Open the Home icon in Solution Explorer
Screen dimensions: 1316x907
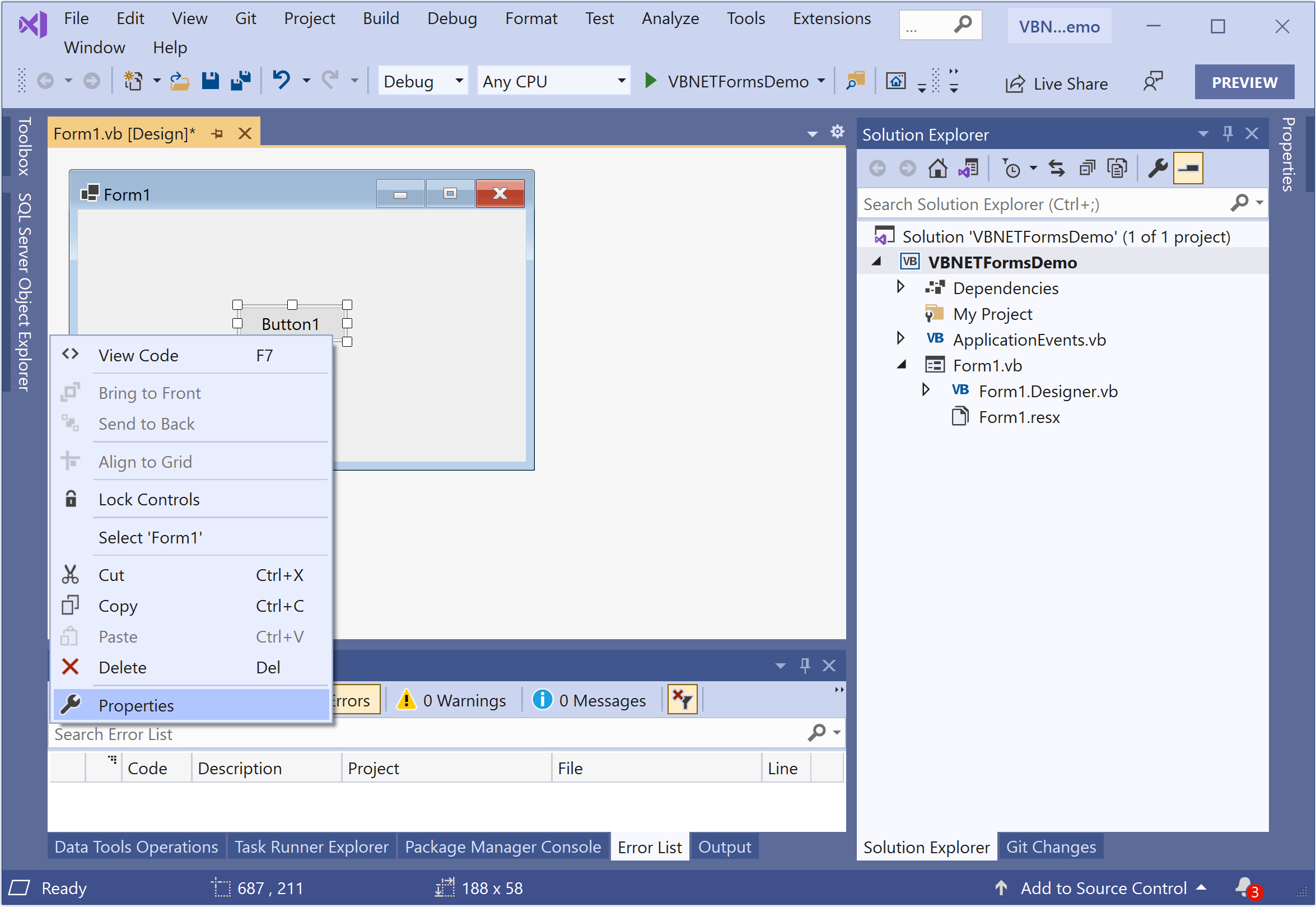[x=937, y=169]
